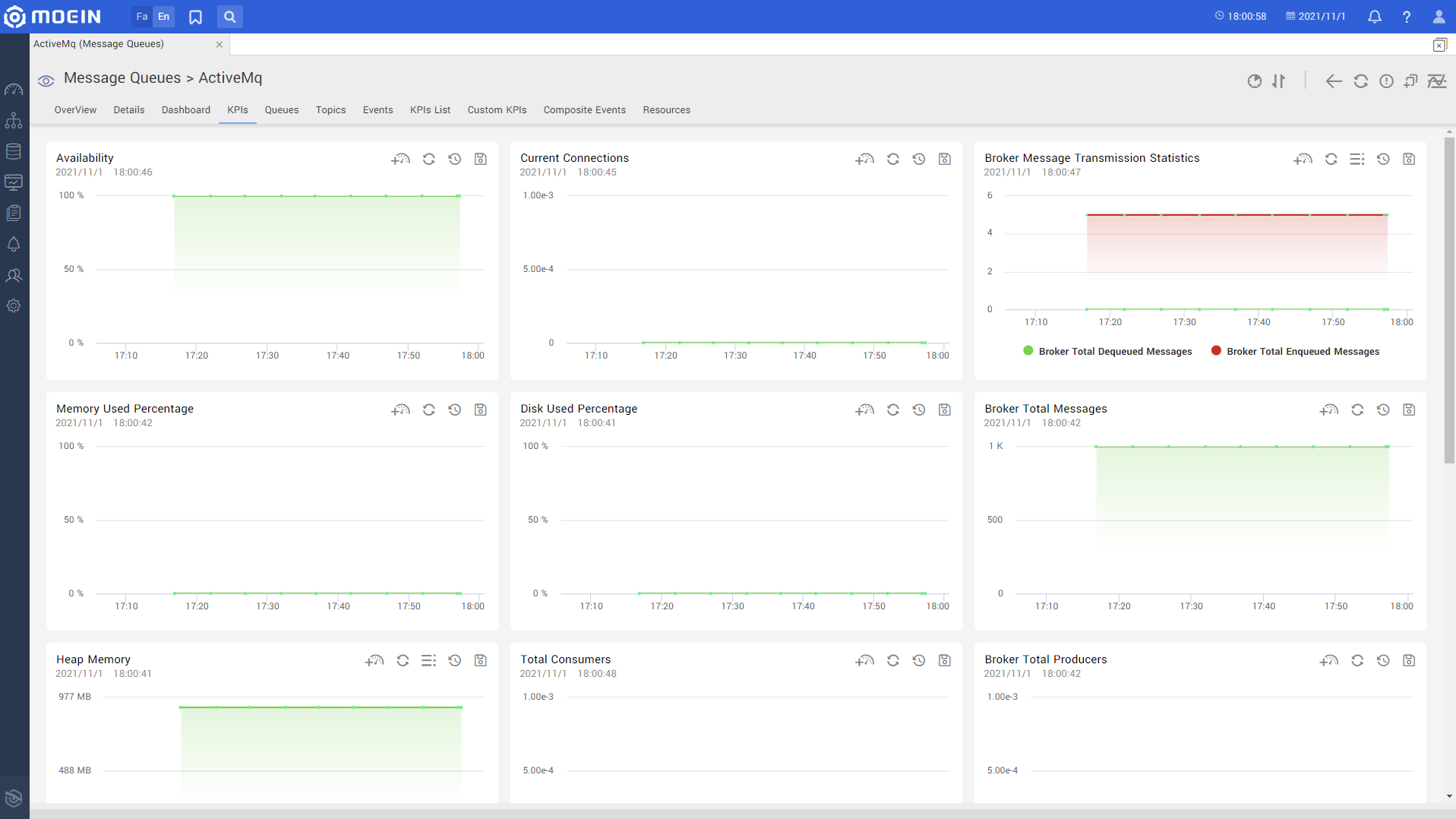Open history for Broker Message Transmission Statistics
The height and width of the screenshot is (819, 1456).
(1383, 160)
